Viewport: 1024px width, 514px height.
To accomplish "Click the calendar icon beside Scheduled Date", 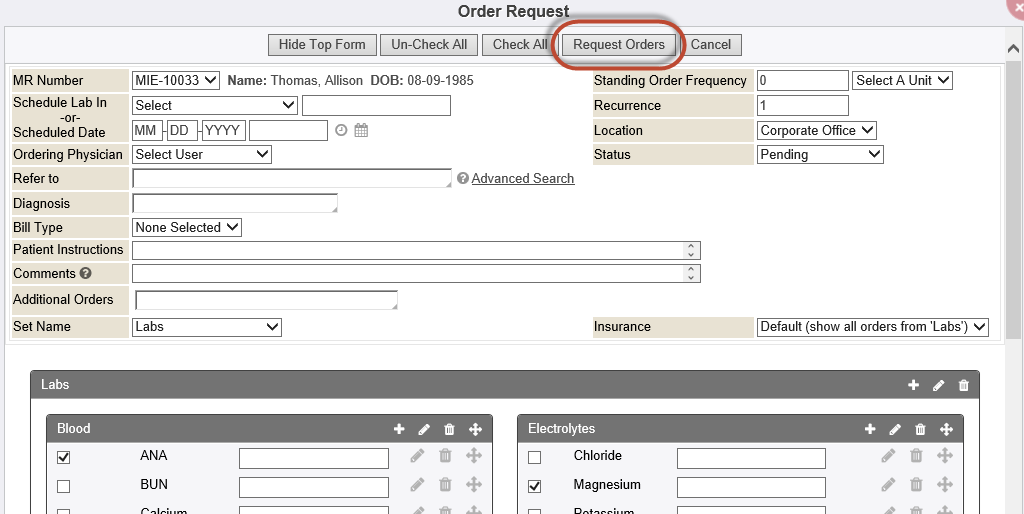I will [361, 130].
